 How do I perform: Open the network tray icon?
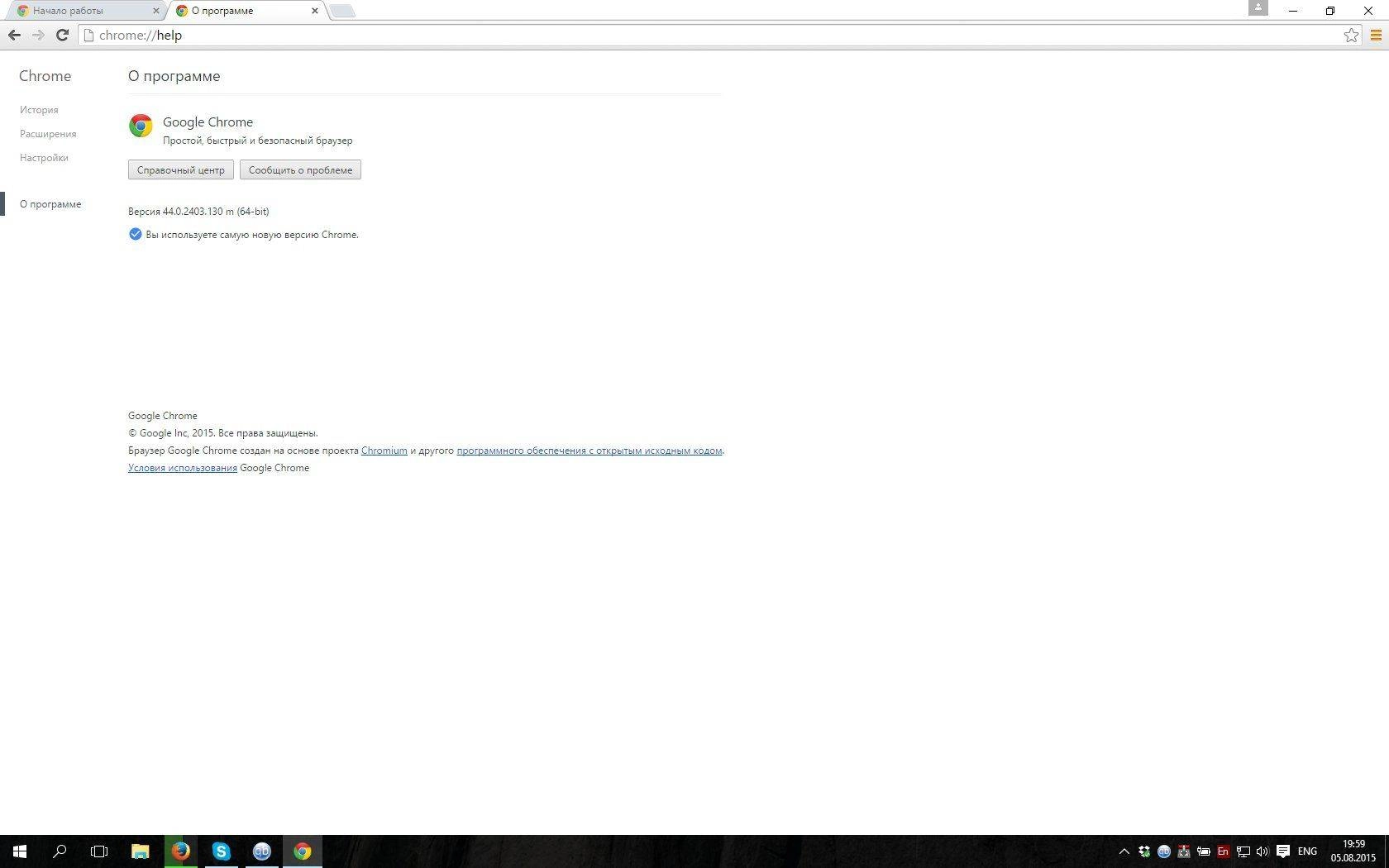pos(1243,851)
